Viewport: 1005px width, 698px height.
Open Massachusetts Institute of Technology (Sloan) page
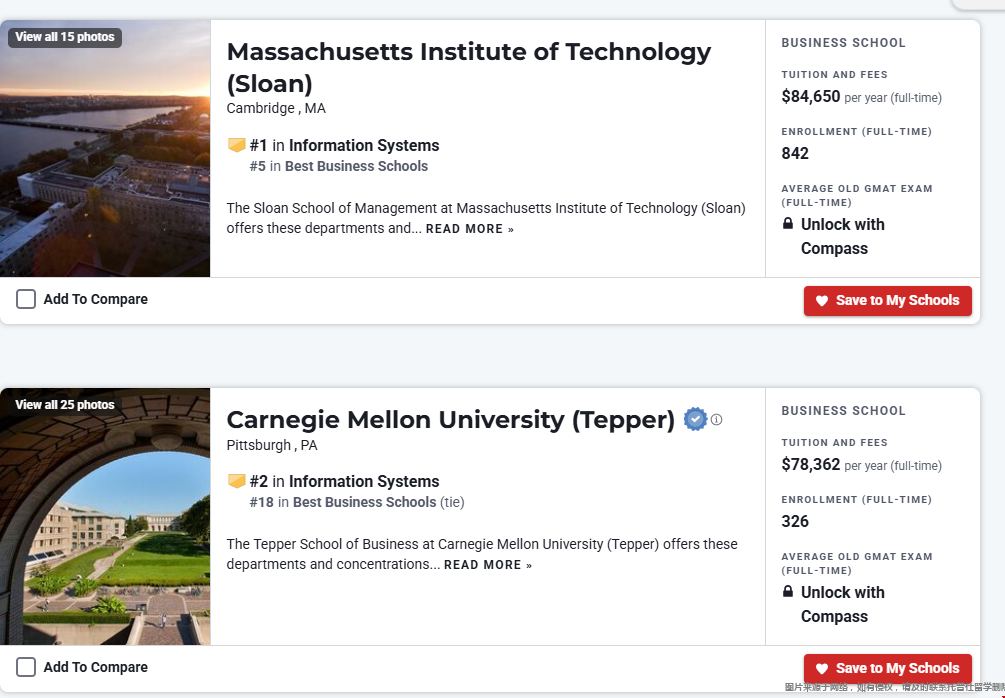point(468,66)
